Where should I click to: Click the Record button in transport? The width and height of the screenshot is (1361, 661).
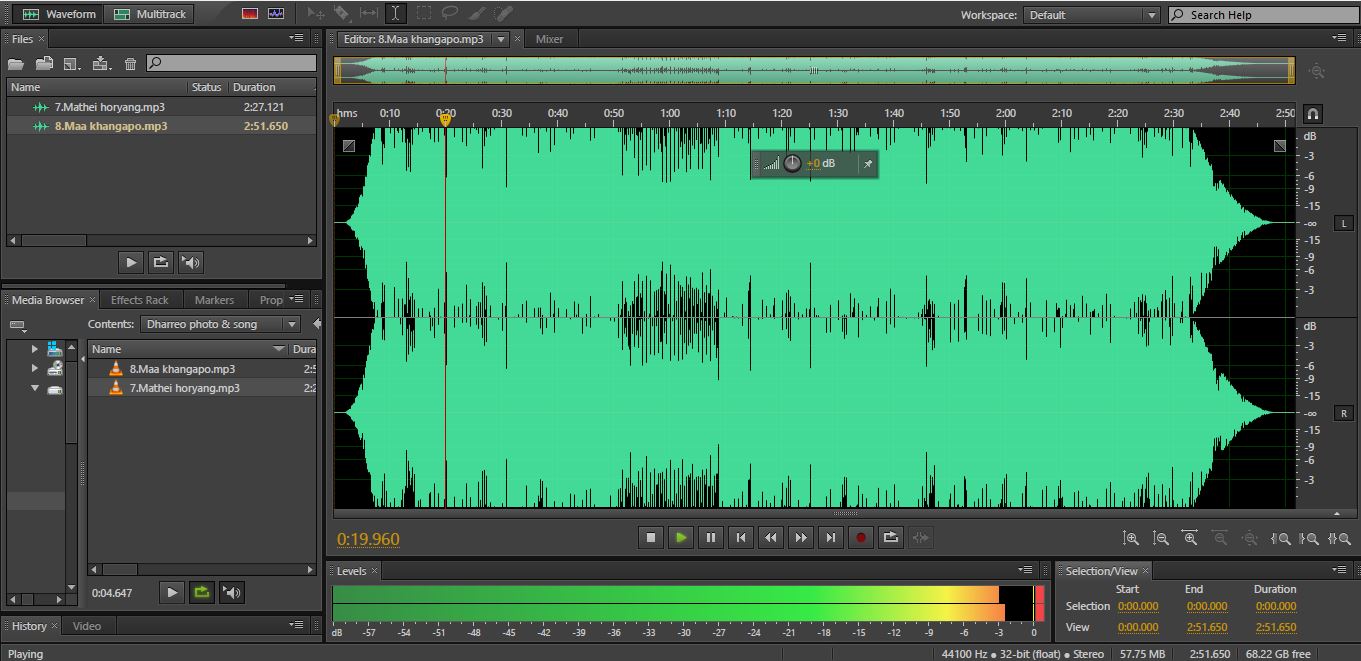[x=860, y=537]
